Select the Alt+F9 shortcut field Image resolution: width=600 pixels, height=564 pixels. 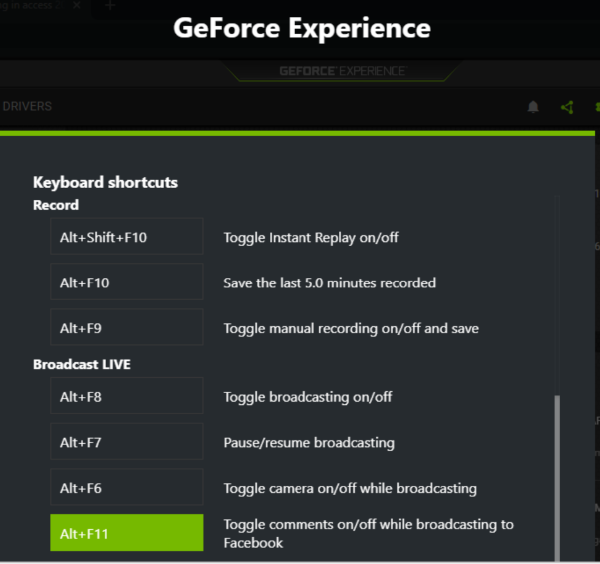[127, 327]
